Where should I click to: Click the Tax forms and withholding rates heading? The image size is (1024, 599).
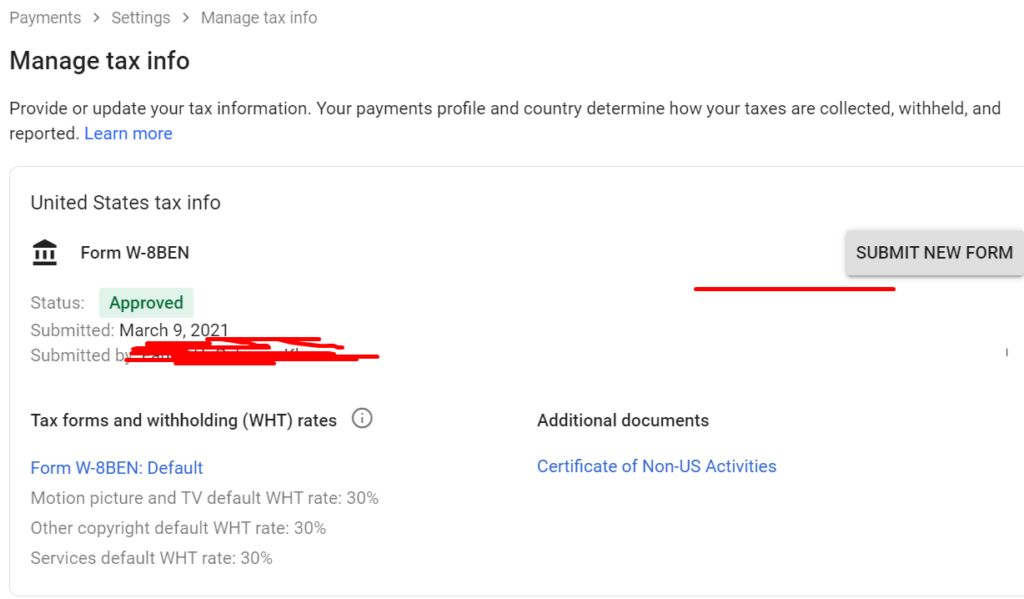tap(183, 420)
